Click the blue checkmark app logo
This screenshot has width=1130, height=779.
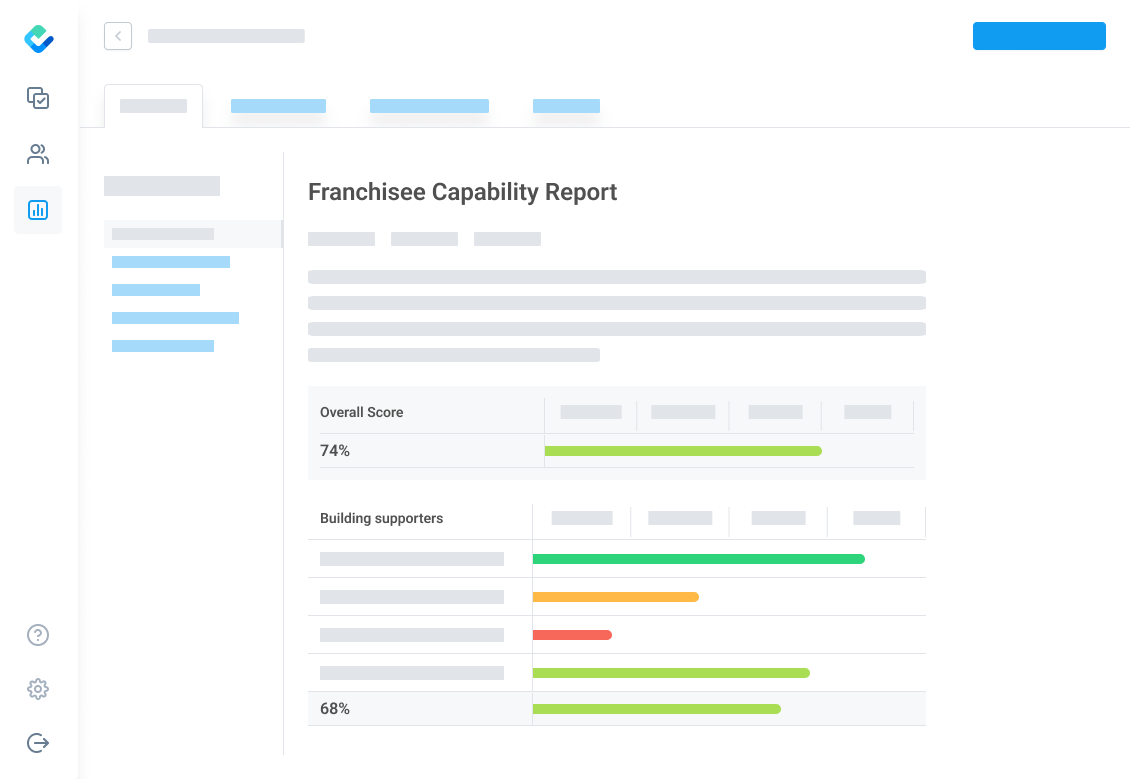38,40
